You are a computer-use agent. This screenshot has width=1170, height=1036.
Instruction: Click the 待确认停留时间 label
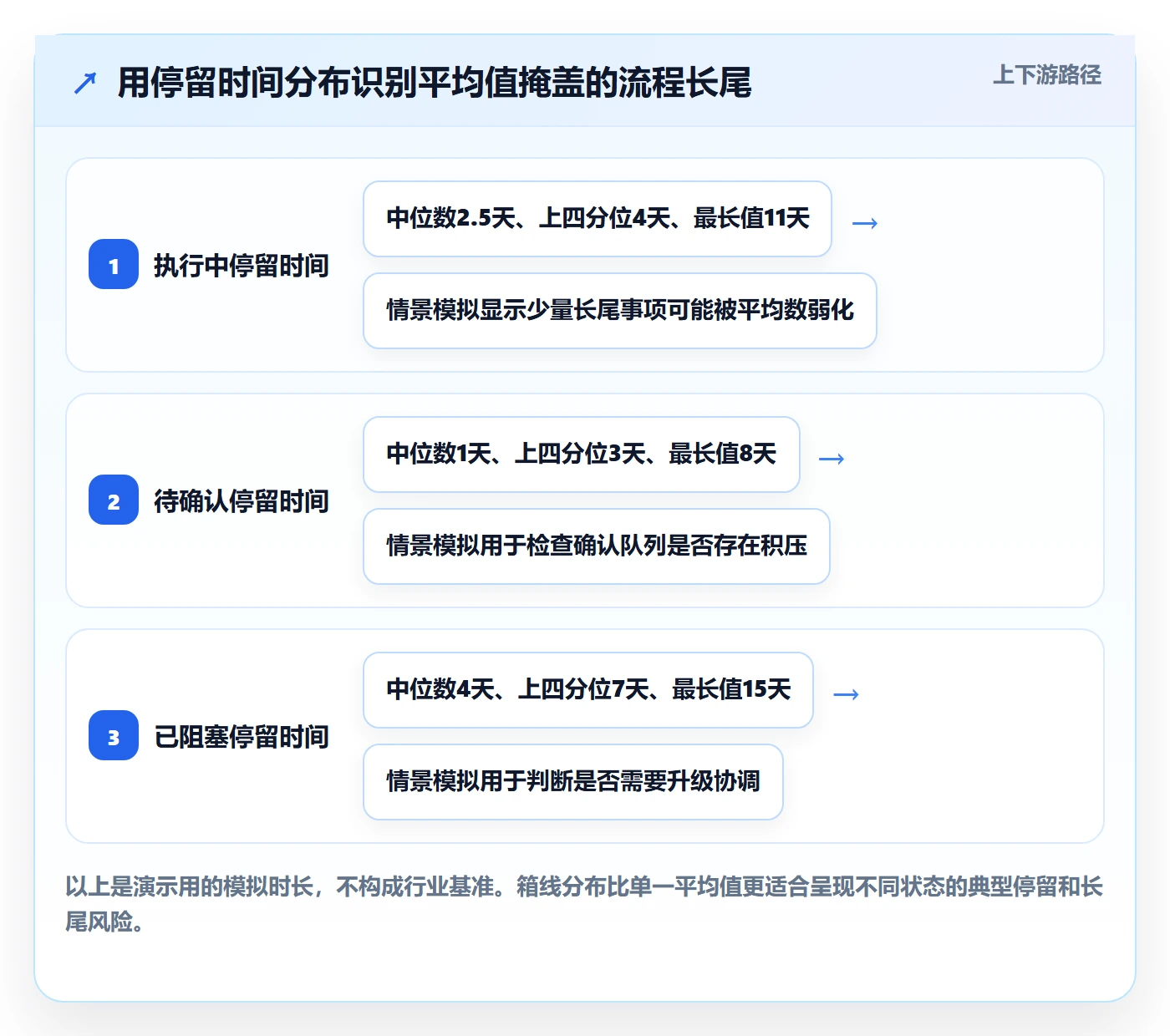pos(242,501)
